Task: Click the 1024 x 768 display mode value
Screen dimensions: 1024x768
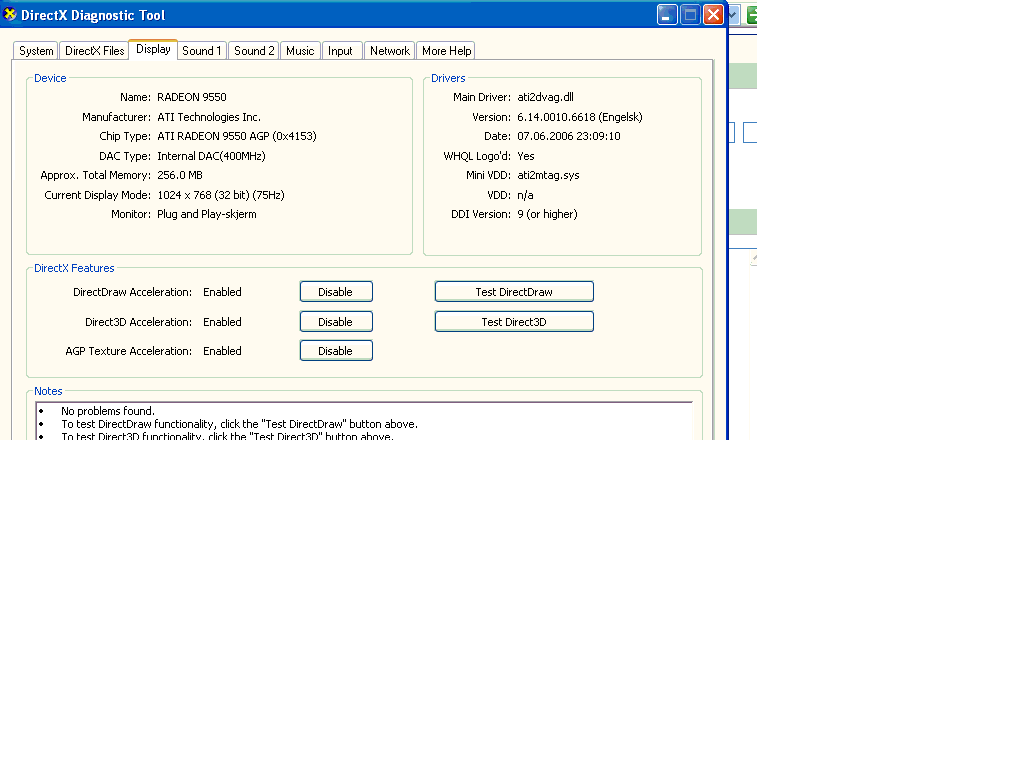Action: point(221,195)
